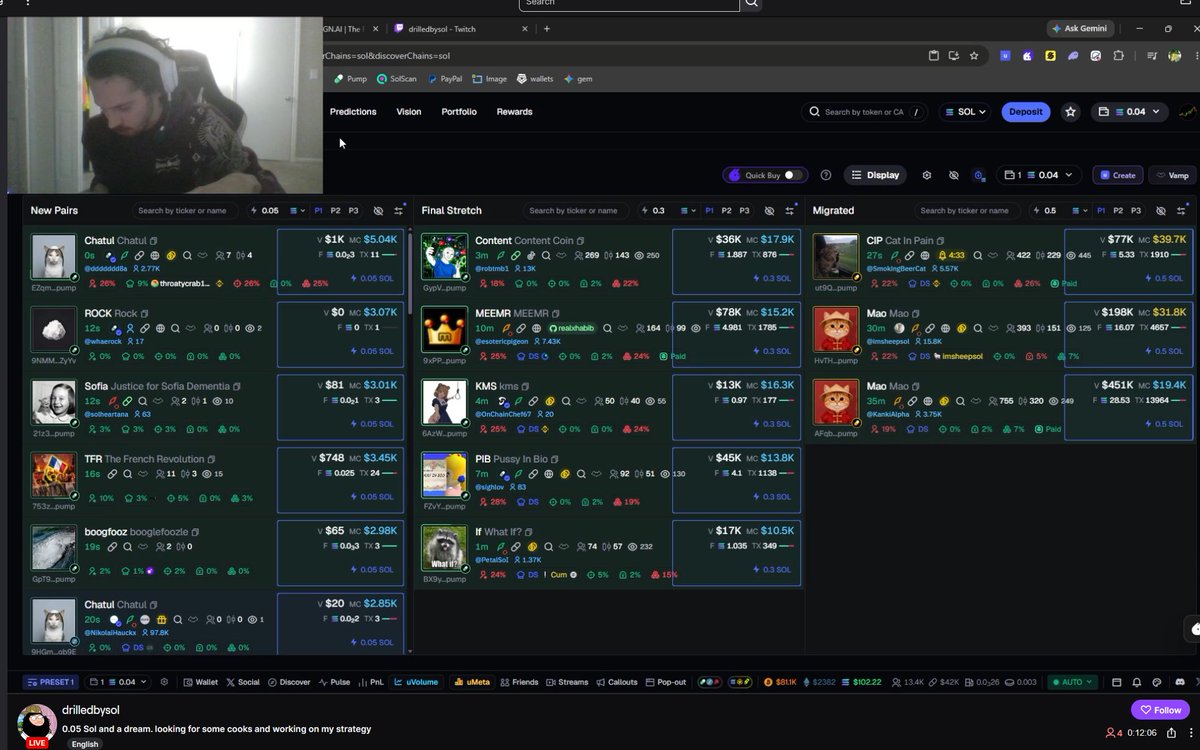Open Wallet in the bottom bar

(200, 682)
